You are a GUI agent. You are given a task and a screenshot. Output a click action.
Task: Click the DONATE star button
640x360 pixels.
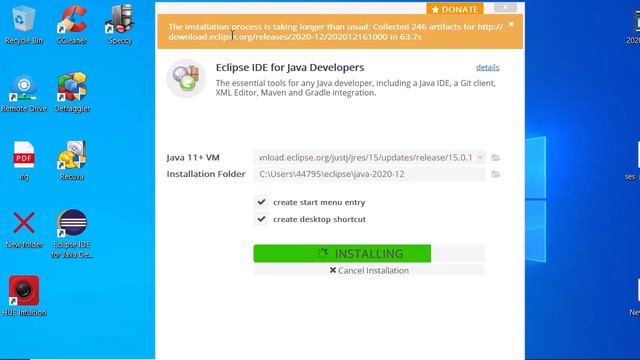[x=455, y=9]
